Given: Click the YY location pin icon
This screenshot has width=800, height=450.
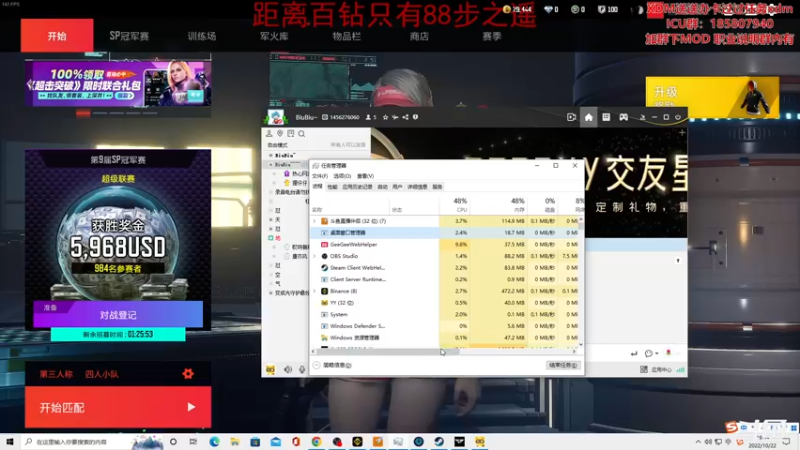Looking at the screenshot, I should point(280,134).
